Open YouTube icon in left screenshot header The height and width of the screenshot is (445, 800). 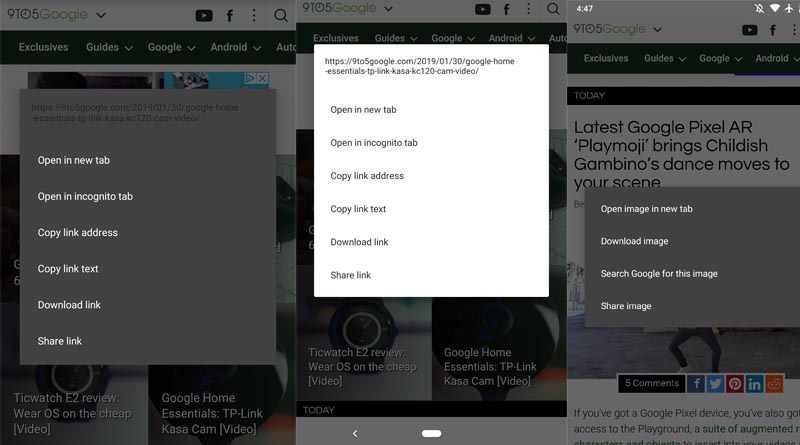pos(204,16)
